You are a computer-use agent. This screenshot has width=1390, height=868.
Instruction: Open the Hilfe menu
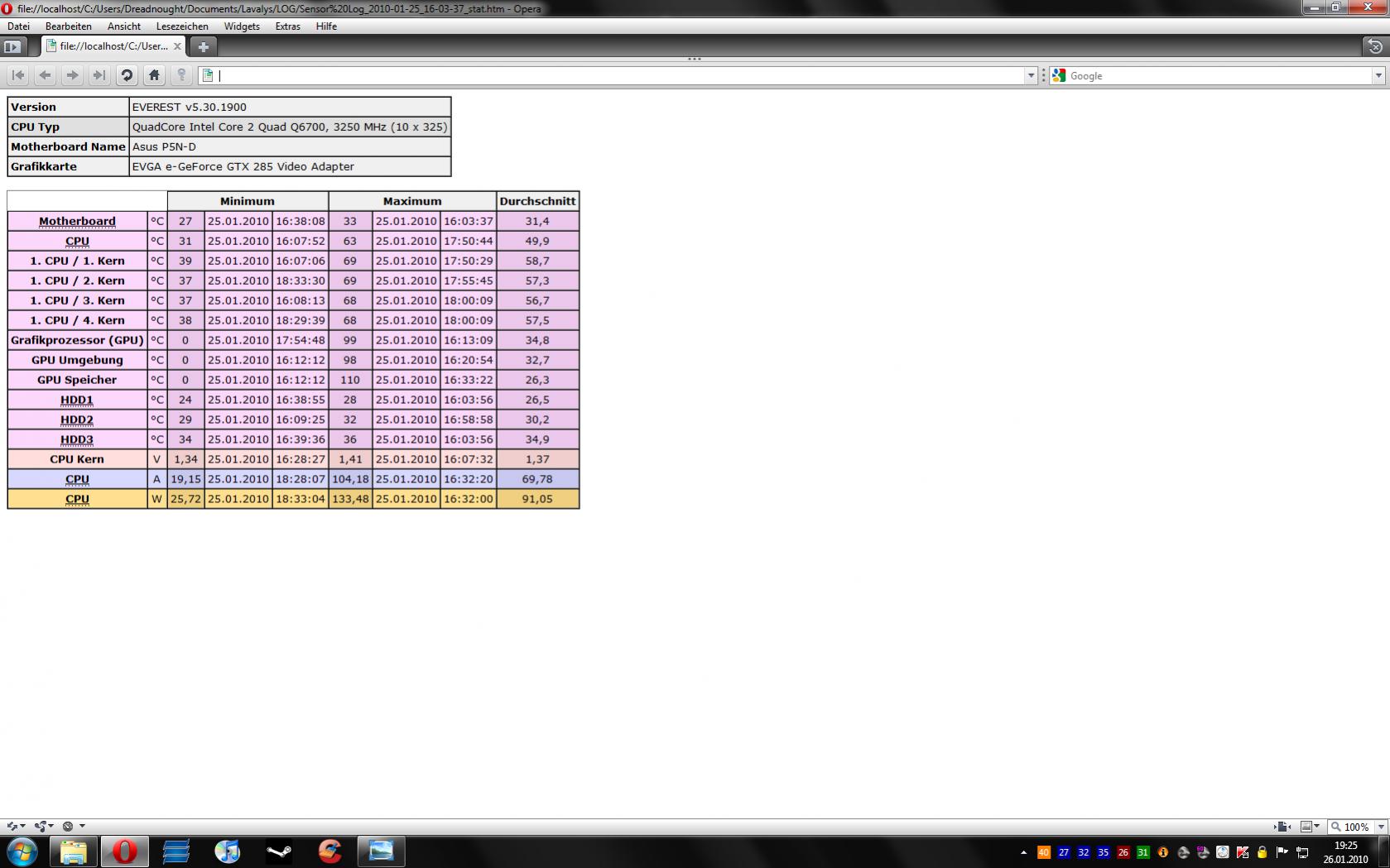326,26
